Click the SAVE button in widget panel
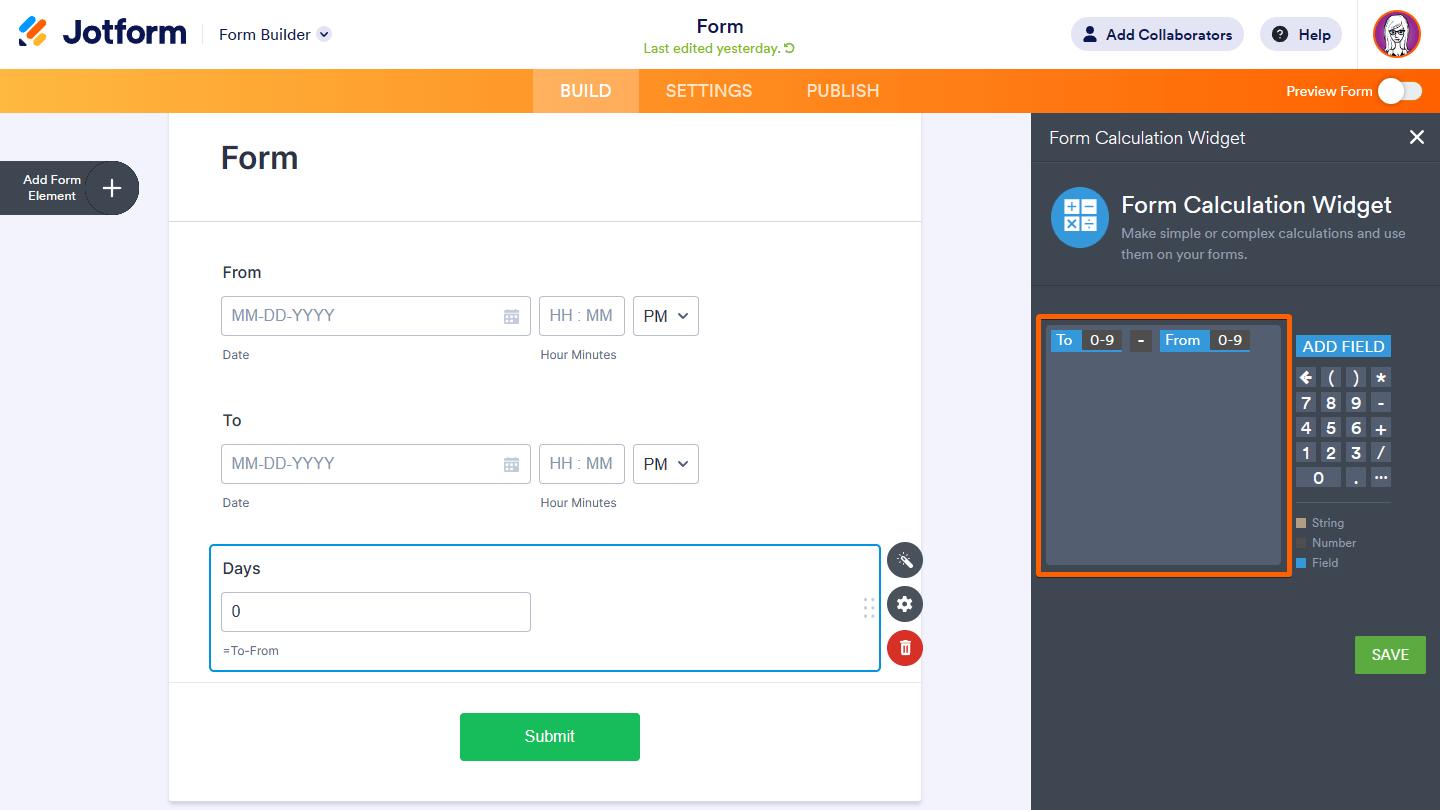Viewport: 1440px width, 810px height. pos(1390,655)
